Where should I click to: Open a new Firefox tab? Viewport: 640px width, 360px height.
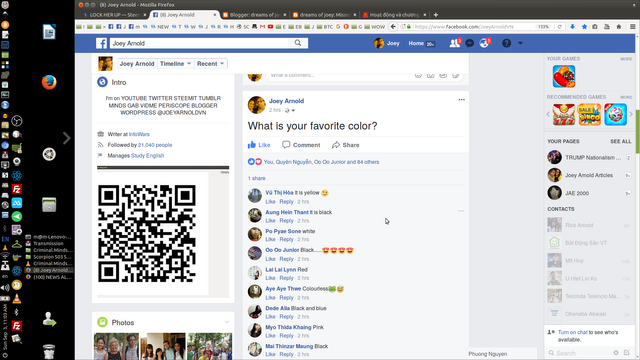click(436, 15)
